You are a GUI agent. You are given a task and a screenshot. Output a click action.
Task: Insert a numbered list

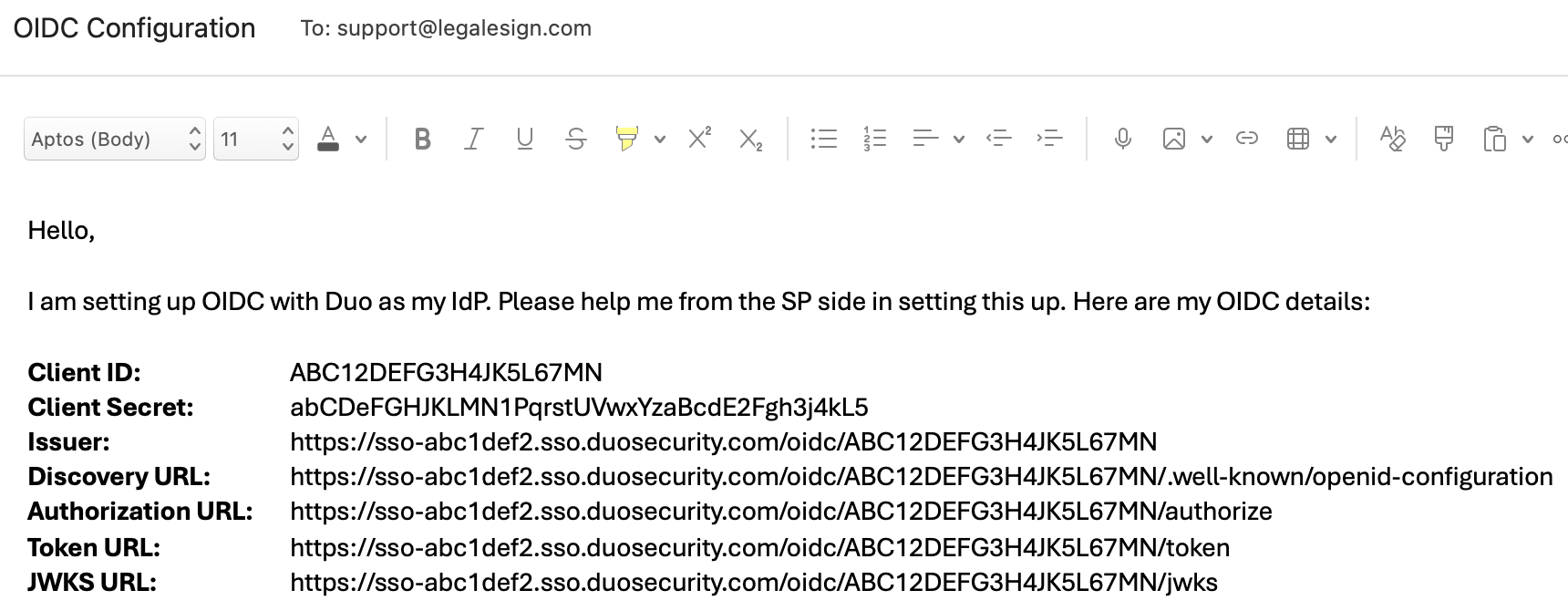point(873,138)
